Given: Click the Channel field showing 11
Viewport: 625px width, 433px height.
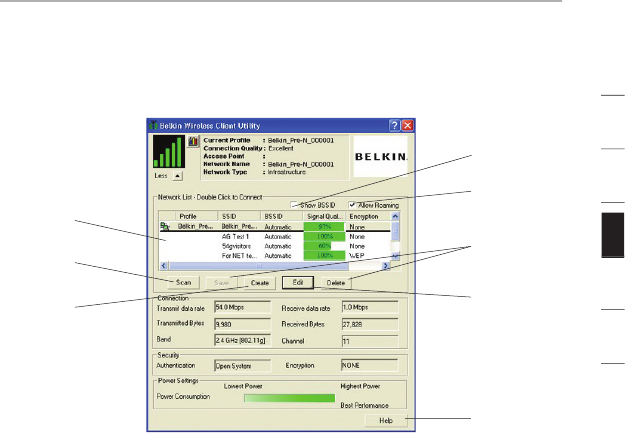Looking at the screenshot, I should click(x=370, y=341).
